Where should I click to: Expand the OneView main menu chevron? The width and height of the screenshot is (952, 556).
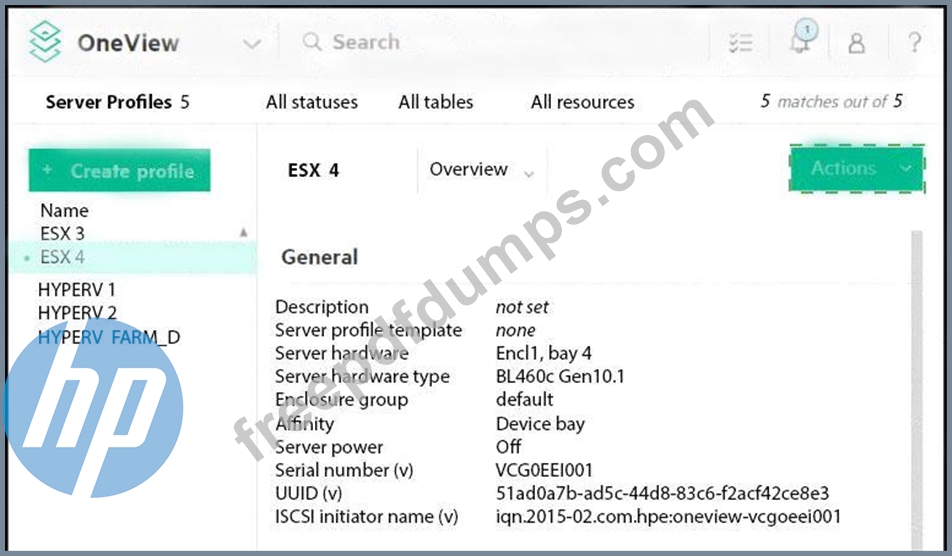[x=251, y=44]
